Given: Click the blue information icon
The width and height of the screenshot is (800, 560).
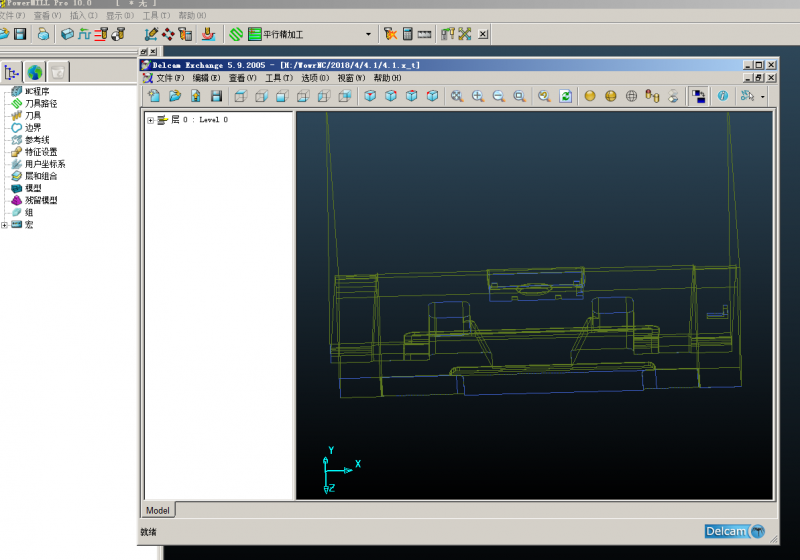Looking at the screenshot, I should [x=723, y=96].
